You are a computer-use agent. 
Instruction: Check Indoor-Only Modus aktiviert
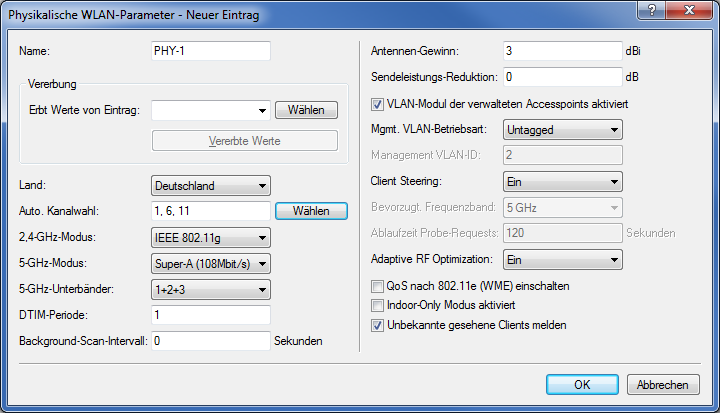tap(377, 305)
